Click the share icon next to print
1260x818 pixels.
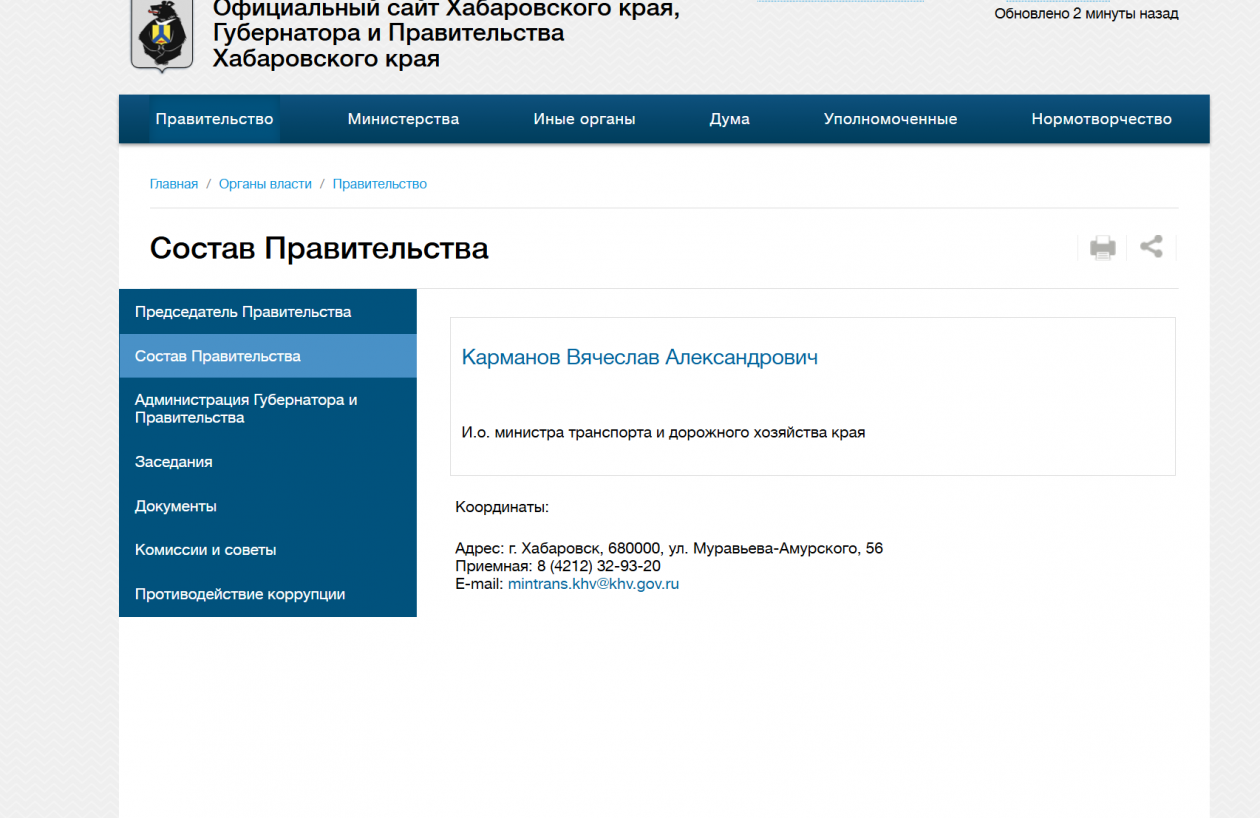pos(1151,247)
